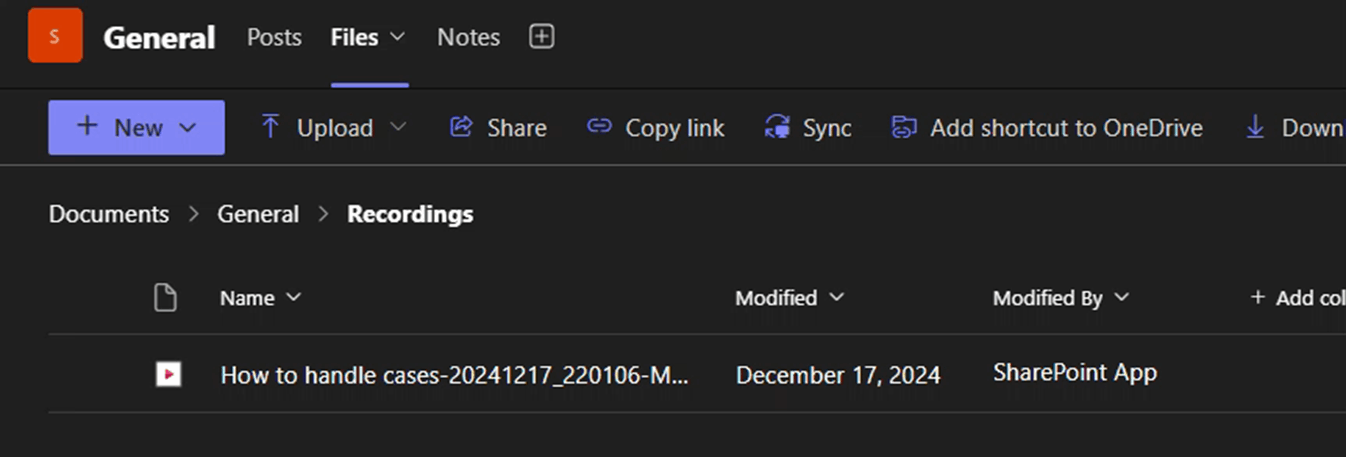
Task: Click the add tab plus icon
Action: 541,37
